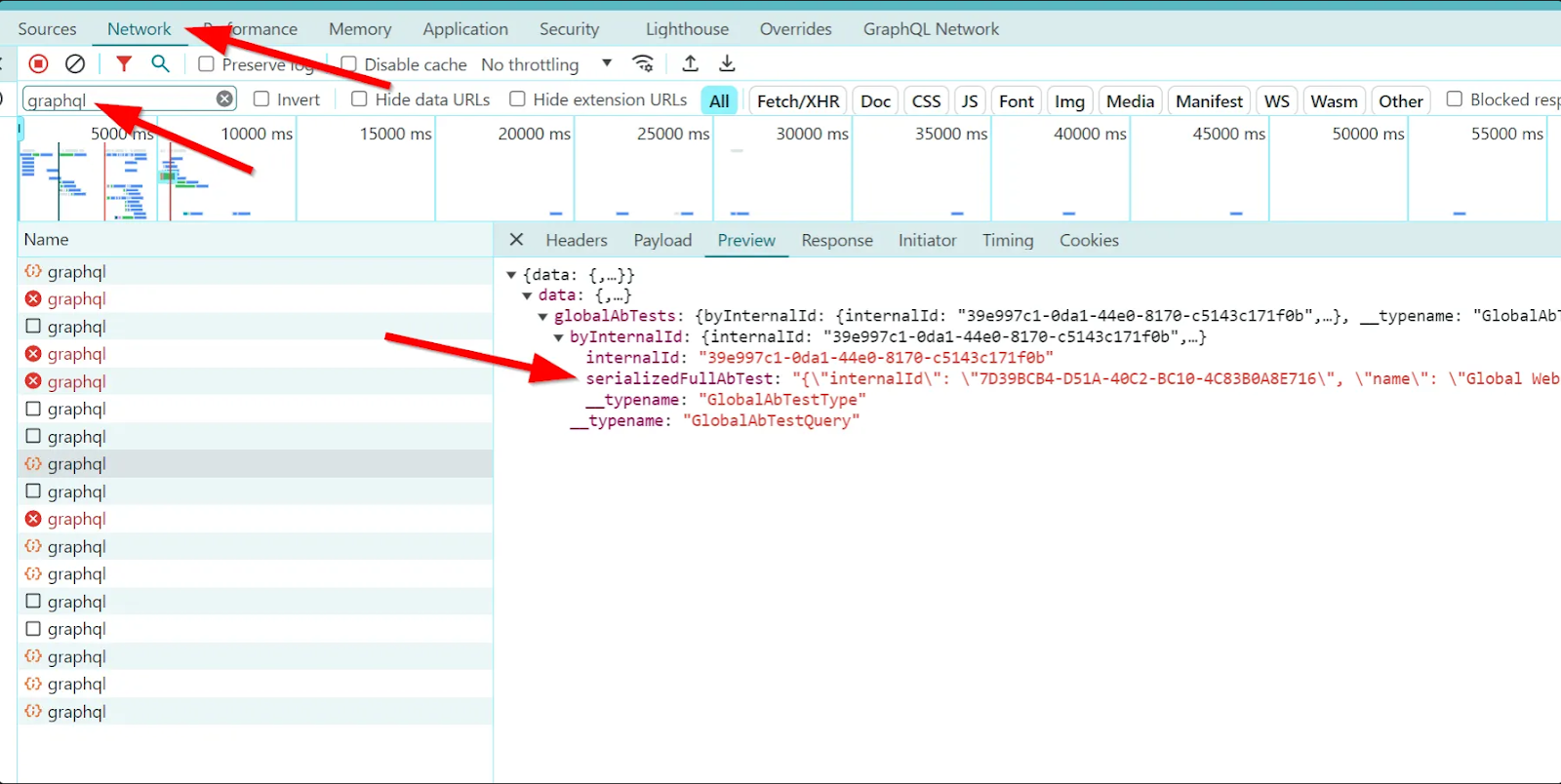This screenshot has width=1561, height=784.
Task: Toggle Blocked response checkbox
Action: 1454,99
